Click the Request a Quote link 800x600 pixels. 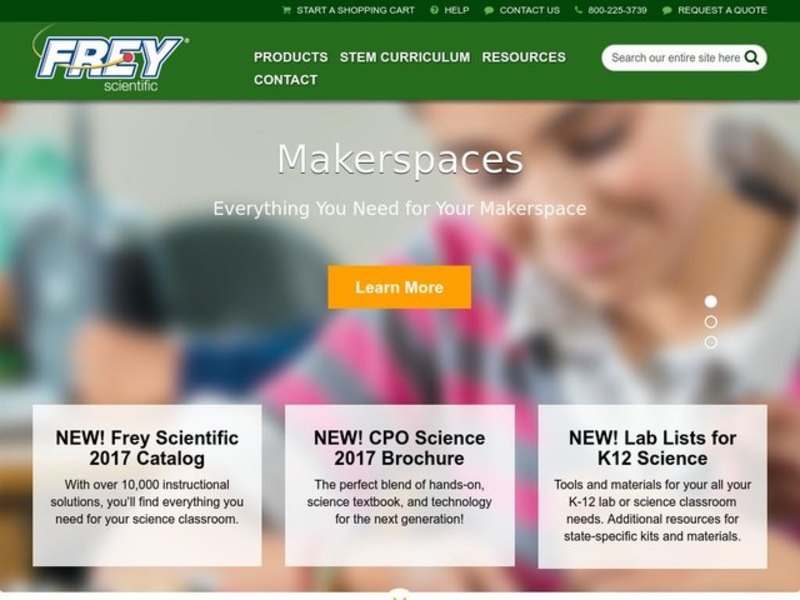(722, 10)
